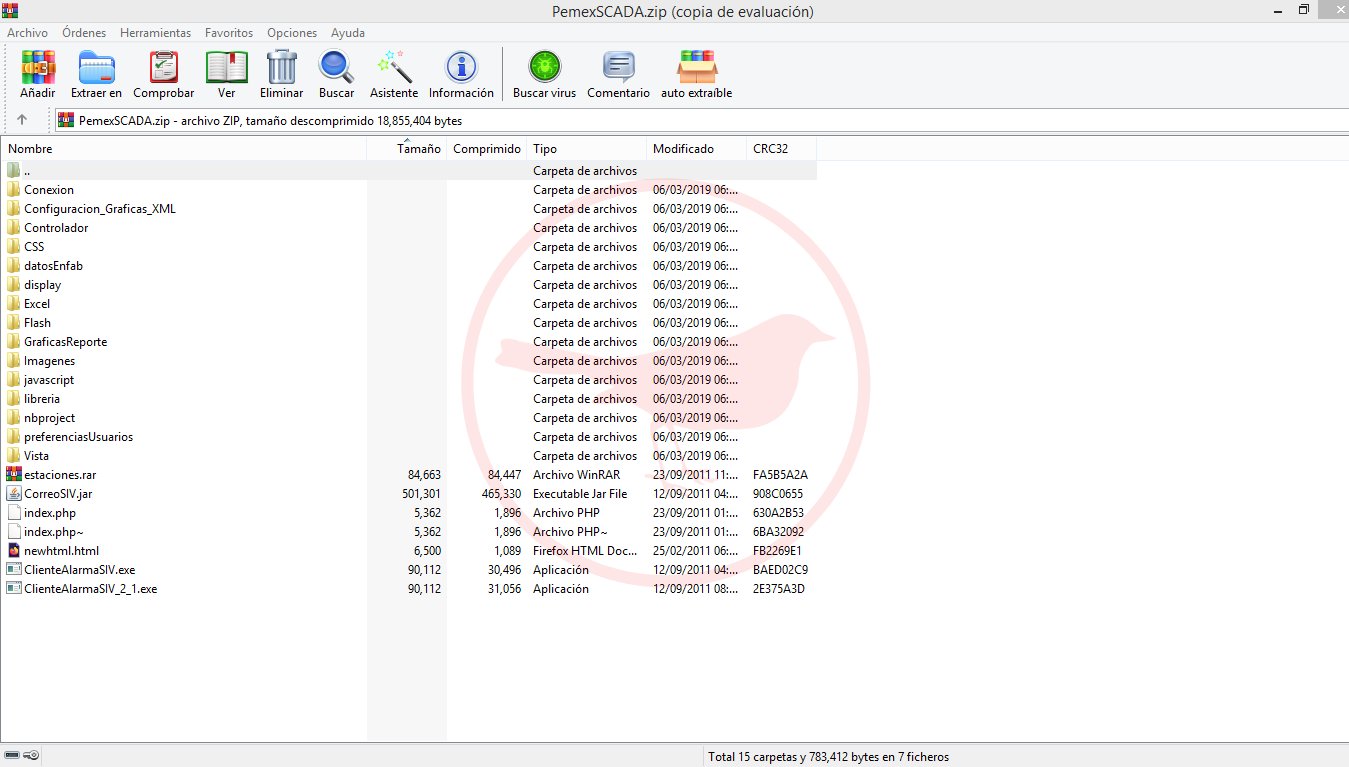
Task: Click the ClienteAlarmaSIV_2_1.exe application icon
Action: tap(13, 588)
